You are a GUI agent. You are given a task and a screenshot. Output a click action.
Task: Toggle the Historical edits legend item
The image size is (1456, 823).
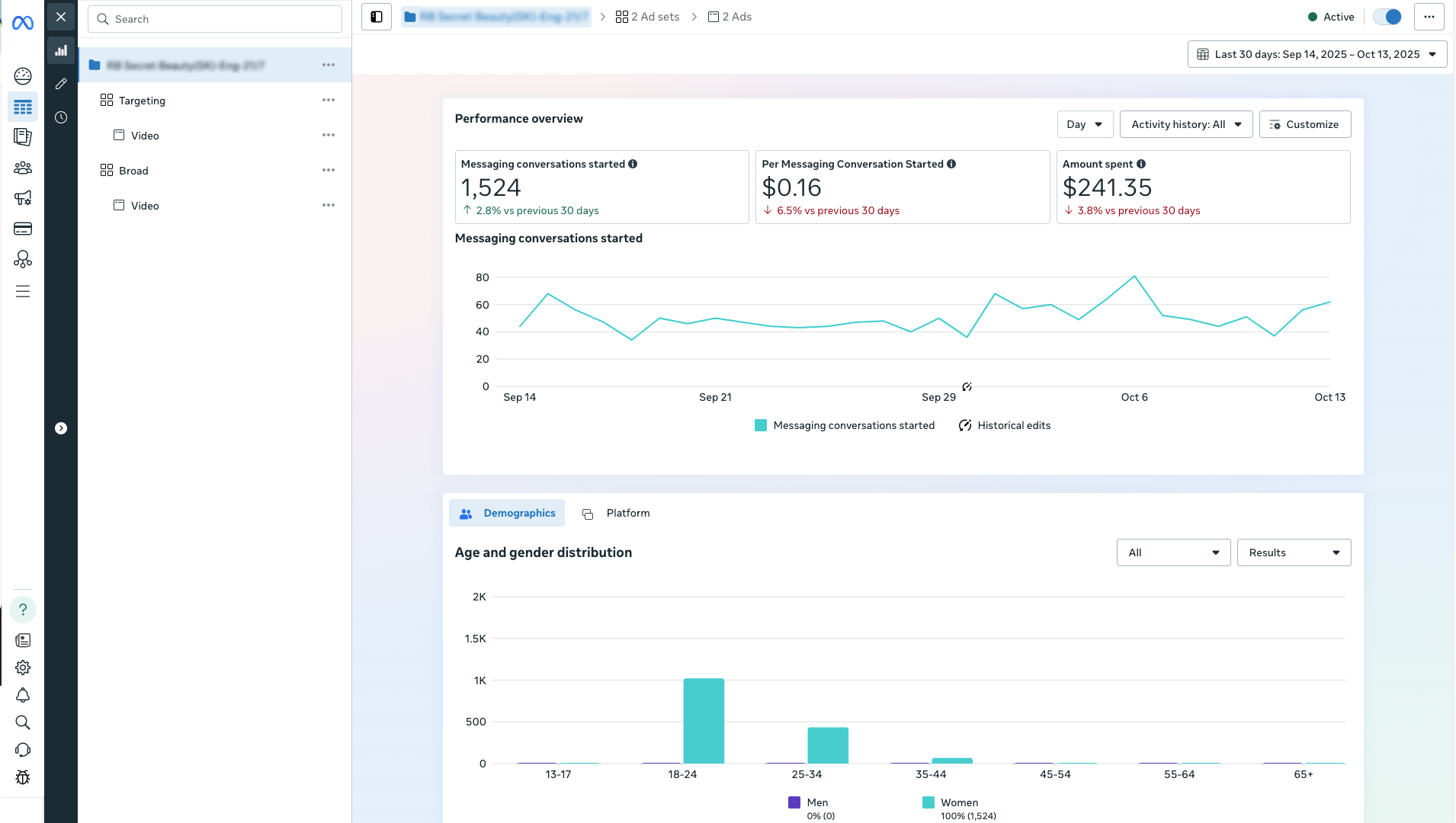pos(1005,425)
